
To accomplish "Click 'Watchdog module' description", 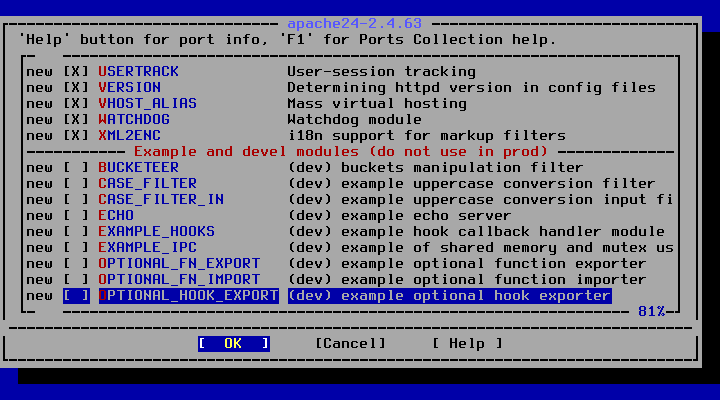I will click(x=354, y=120).
